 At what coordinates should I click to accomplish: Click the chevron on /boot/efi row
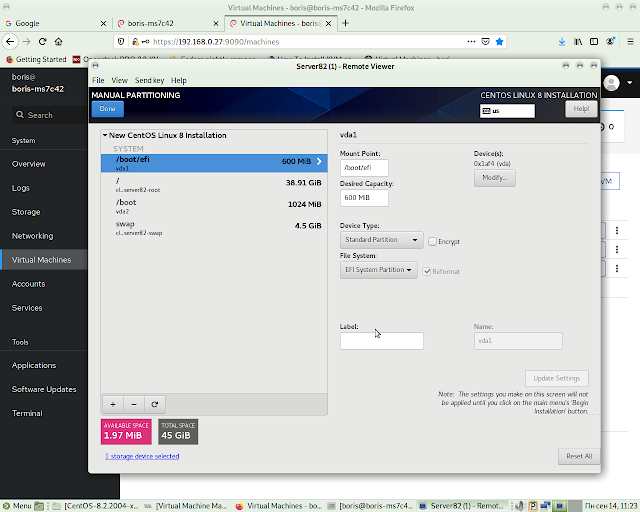pos(319,161)
